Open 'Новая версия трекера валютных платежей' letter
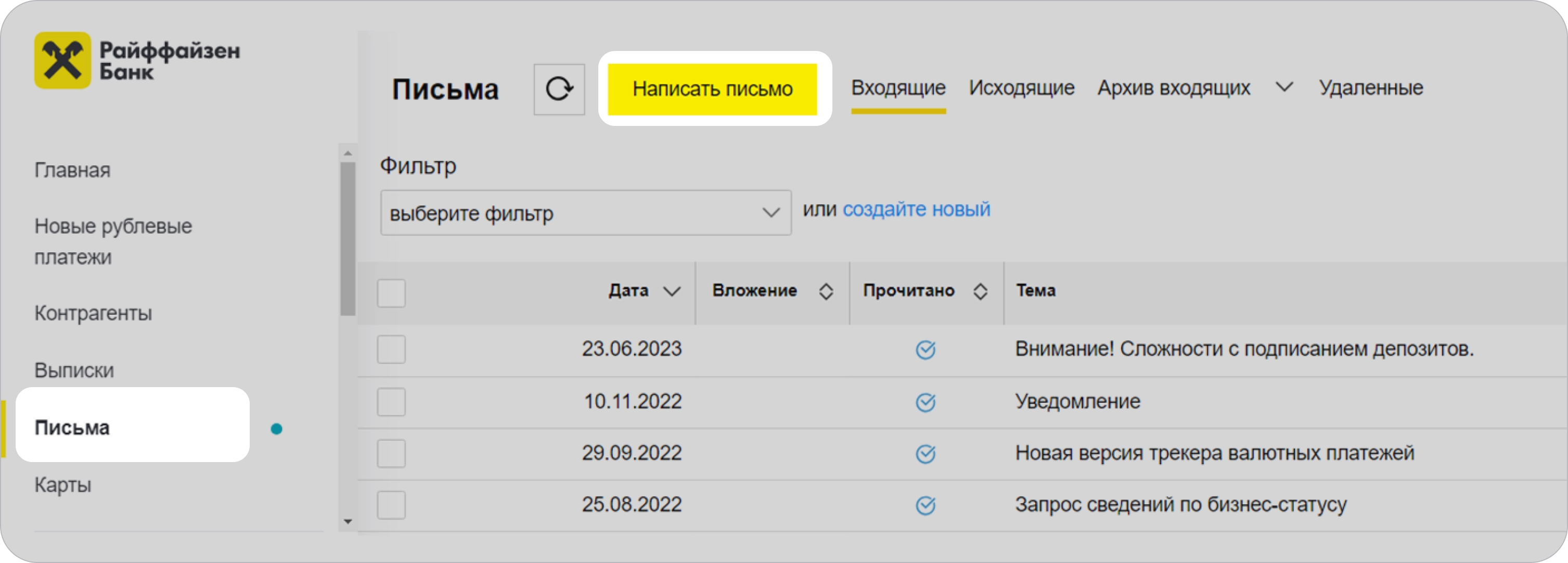 click(1214, 453)
